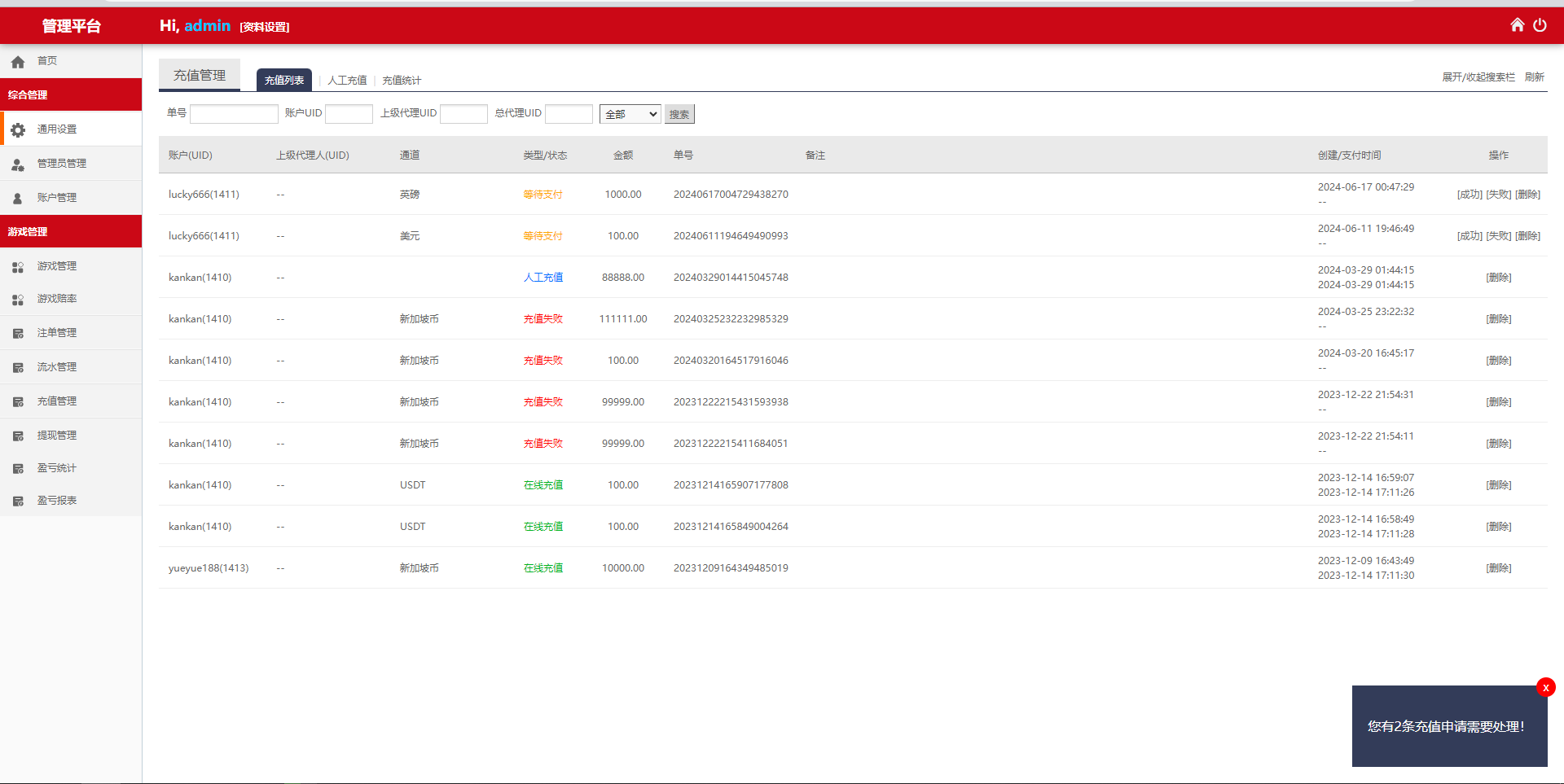Switch to the 人工充值 tab
This screenshot has width=1564, height=784.
pos(347,81)
